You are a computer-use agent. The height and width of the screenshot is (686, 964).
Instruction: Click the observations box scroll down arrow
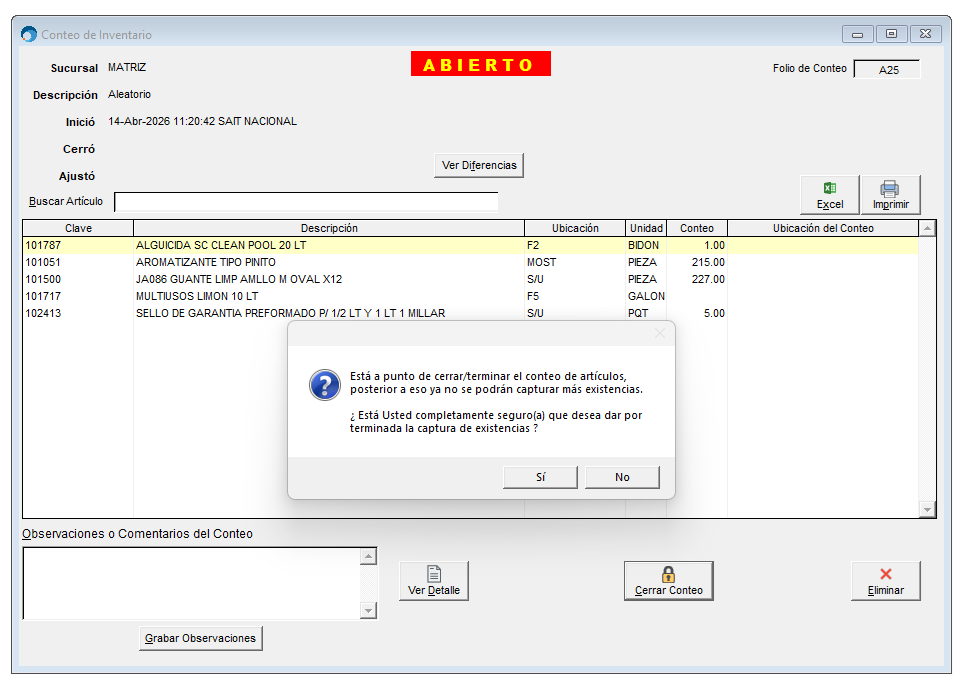369,611
